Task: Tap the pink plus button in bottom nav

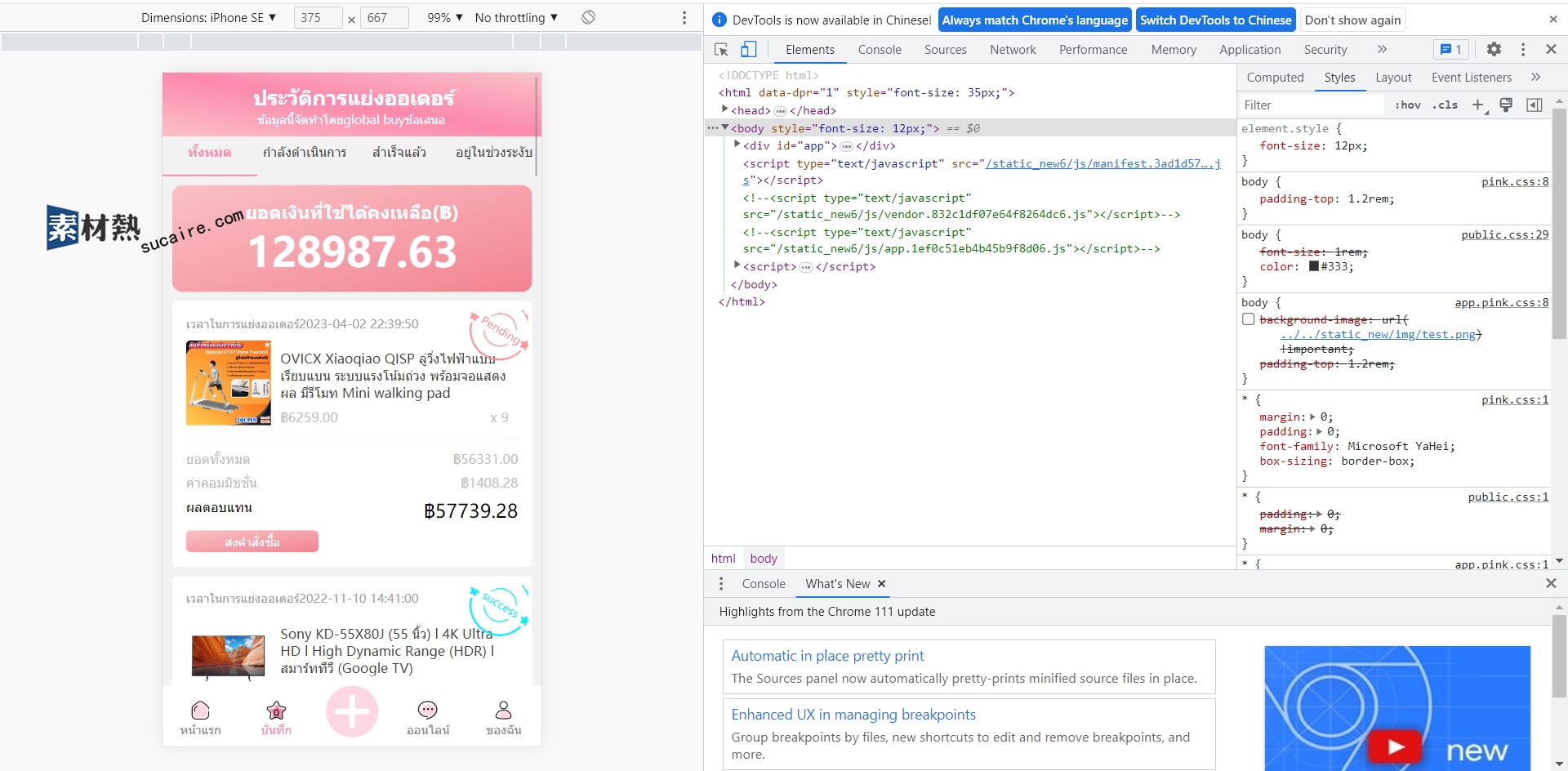Action: (352, 711)
